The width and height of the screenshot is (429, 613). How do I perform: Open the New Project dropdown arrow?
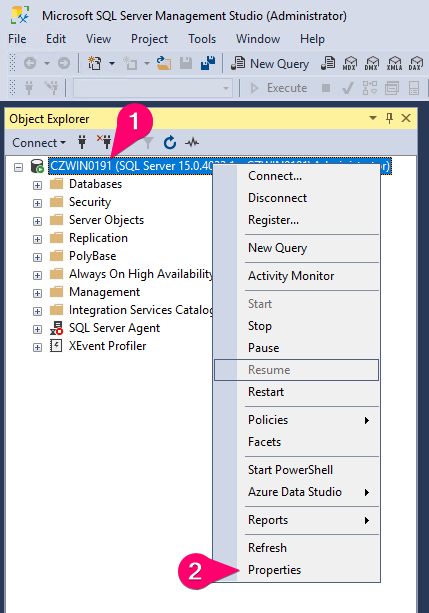pos(112,63)
